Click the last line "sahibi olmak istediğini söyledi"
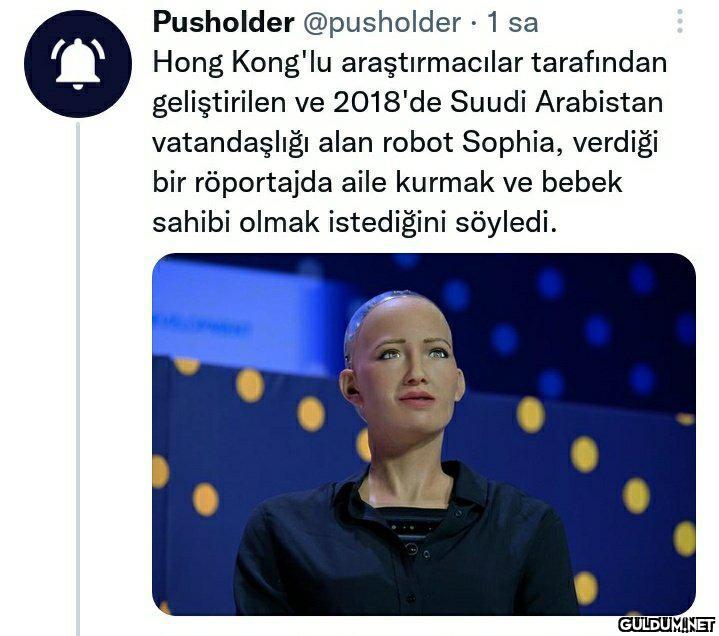 click(354, 223)
